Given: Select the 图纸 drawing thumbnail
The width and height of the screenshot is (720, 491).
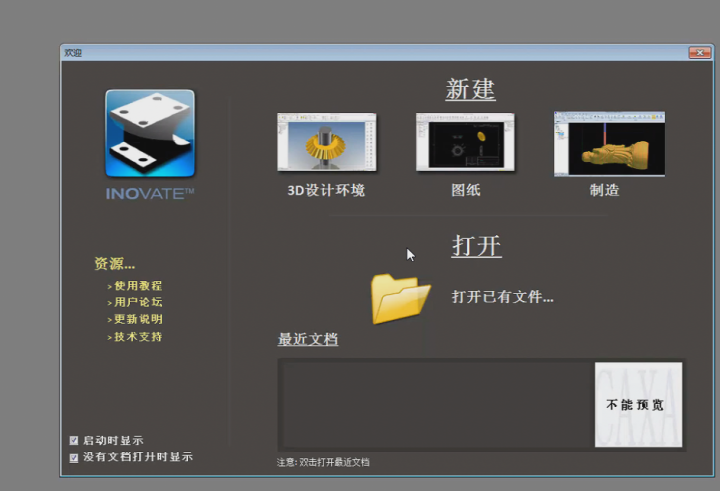Looking at the screenshot, I should [x=465, y=142].
